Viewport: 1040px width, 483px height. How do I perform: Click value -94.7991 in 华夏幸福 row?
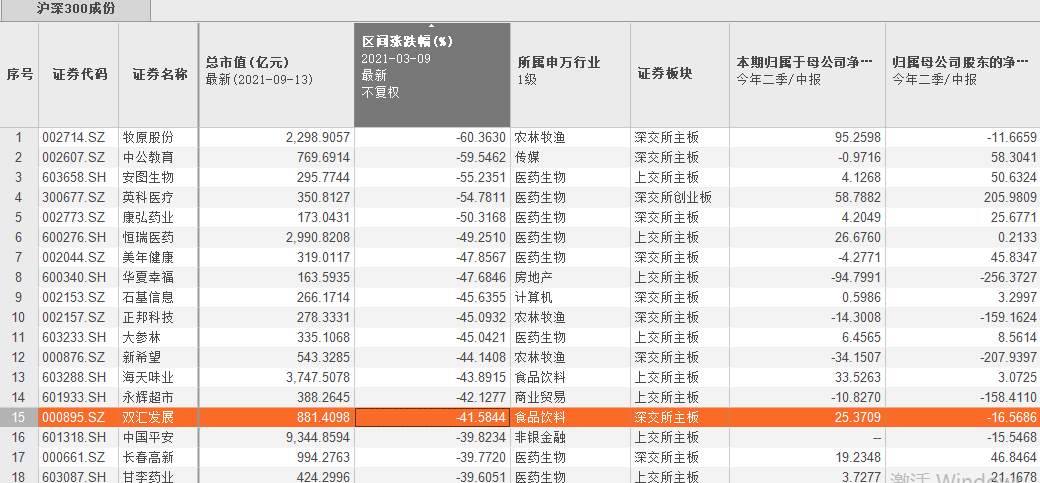[807, 277]
